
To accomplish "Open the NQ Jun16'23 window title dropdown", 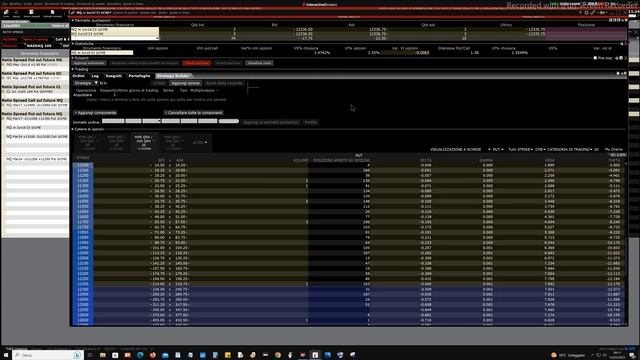I will 94,13.
